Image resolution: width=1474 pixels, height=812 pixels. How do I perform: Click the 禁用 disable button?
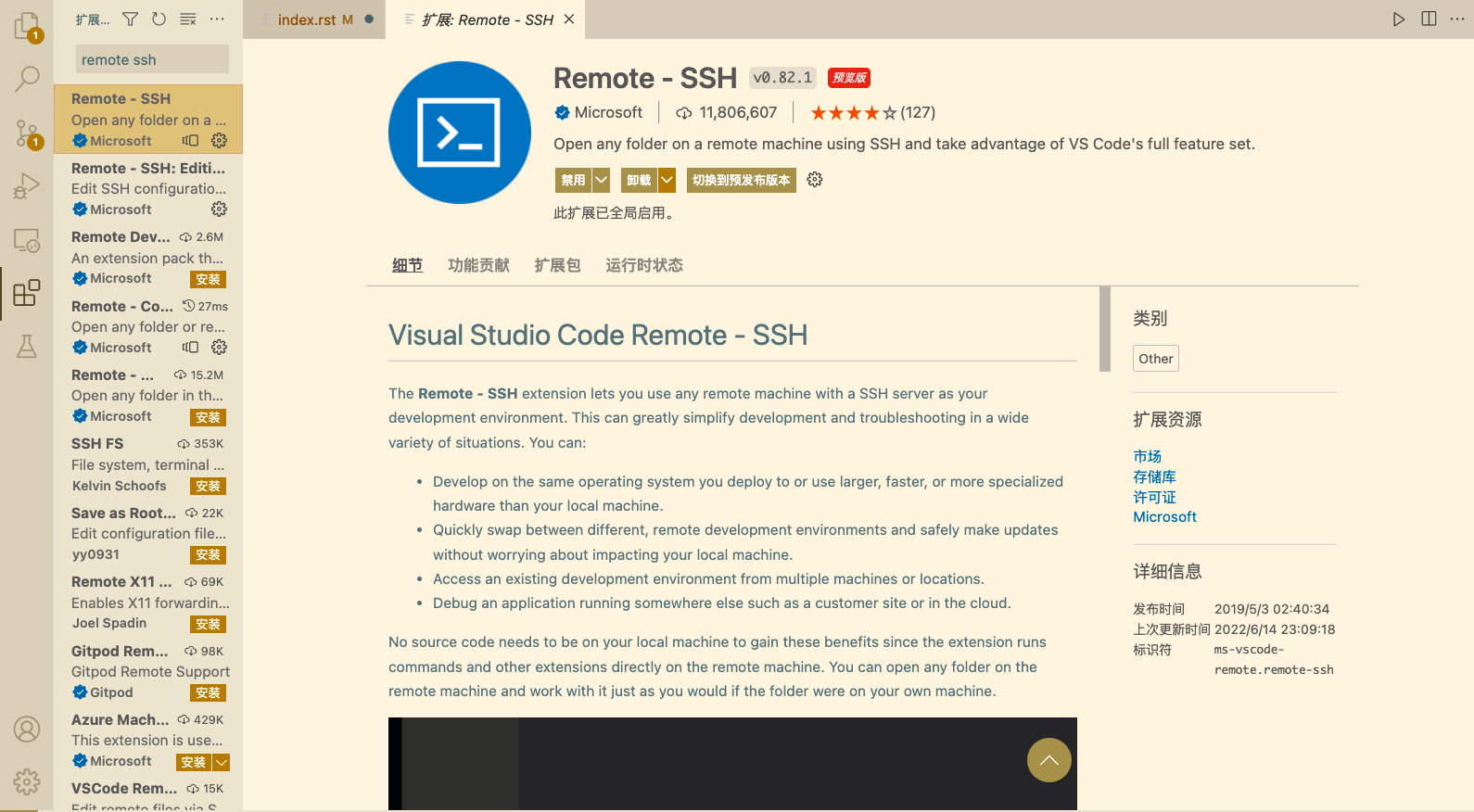point(573,180)
